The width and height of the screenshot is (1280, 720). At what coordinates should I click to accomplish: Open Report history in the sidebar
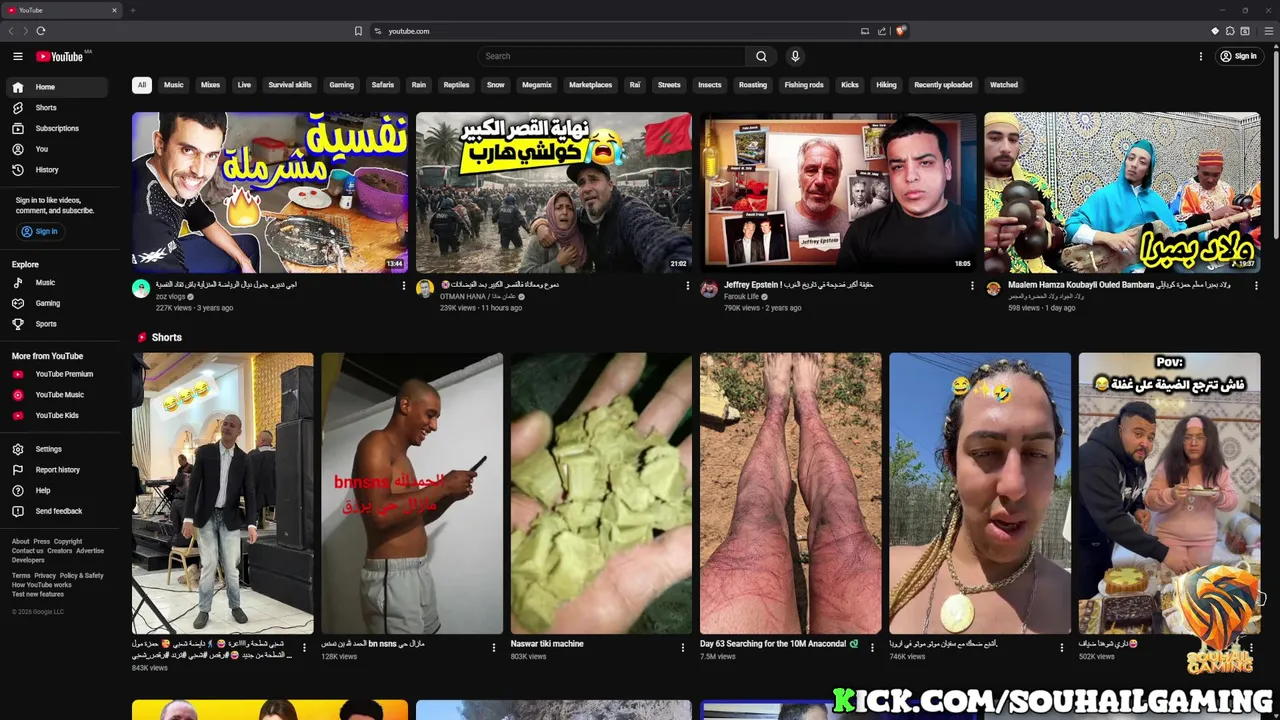coord(56,470)
